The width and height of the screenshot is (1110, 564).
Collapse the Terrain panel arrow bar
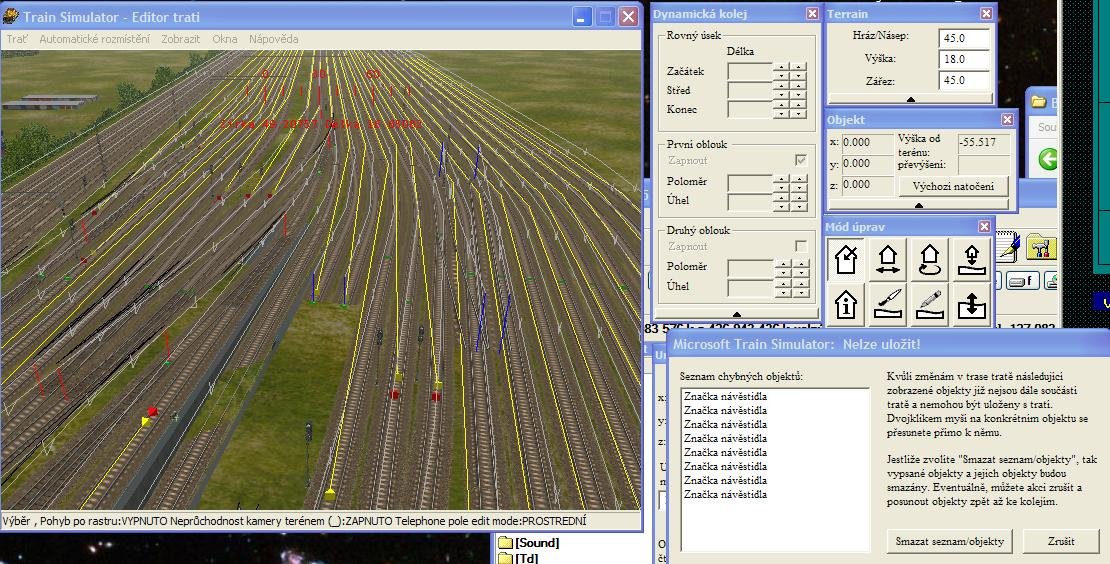pyautogui.click(x=910, y=99)
